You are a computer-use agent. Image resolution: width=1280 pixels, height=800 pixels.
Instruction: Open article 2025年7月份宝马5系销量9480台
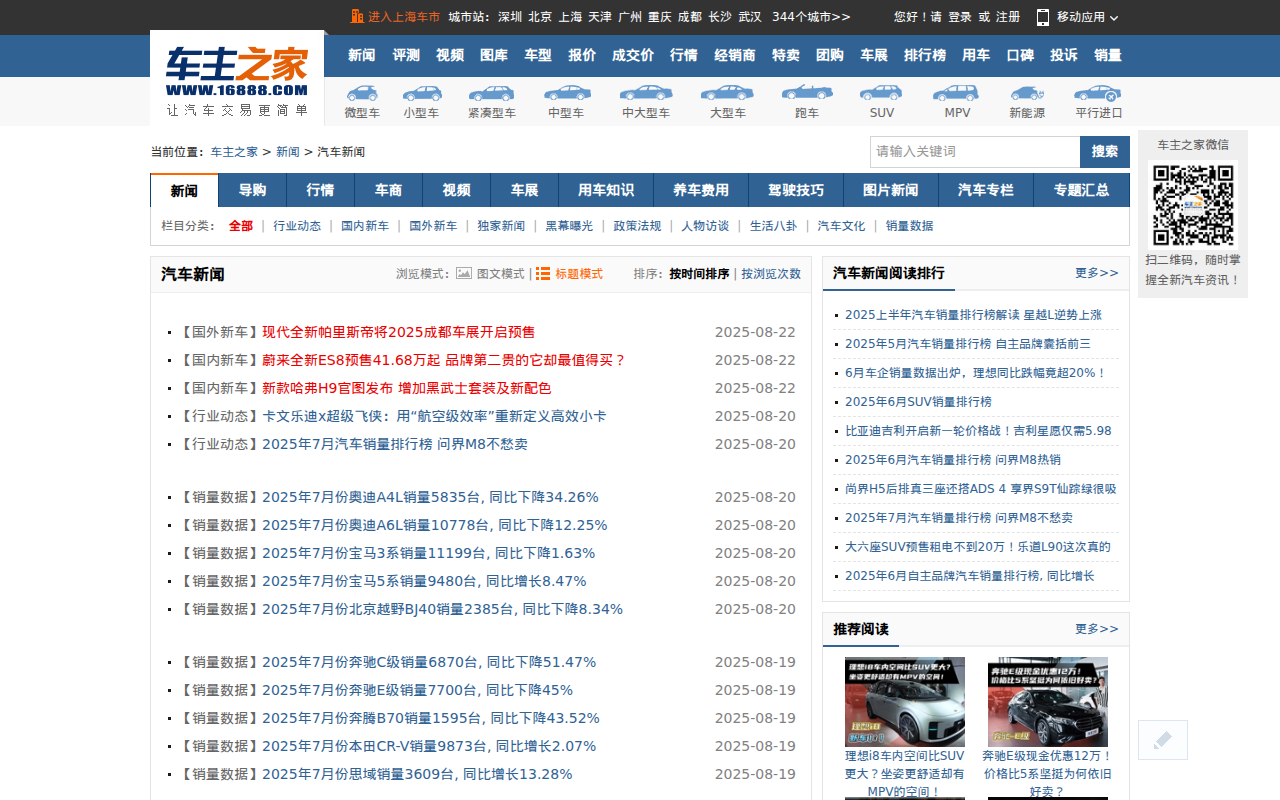pos(424,581)
